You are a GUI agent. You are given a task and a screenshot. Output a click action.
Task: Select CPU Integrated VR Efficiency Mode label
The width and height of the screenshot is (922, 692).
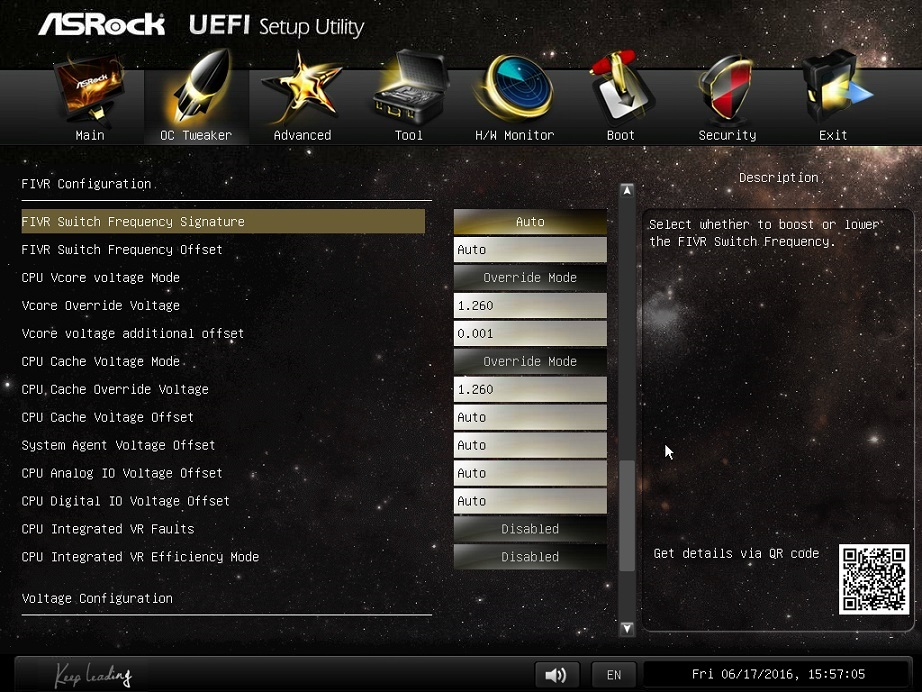click(140, 557)
